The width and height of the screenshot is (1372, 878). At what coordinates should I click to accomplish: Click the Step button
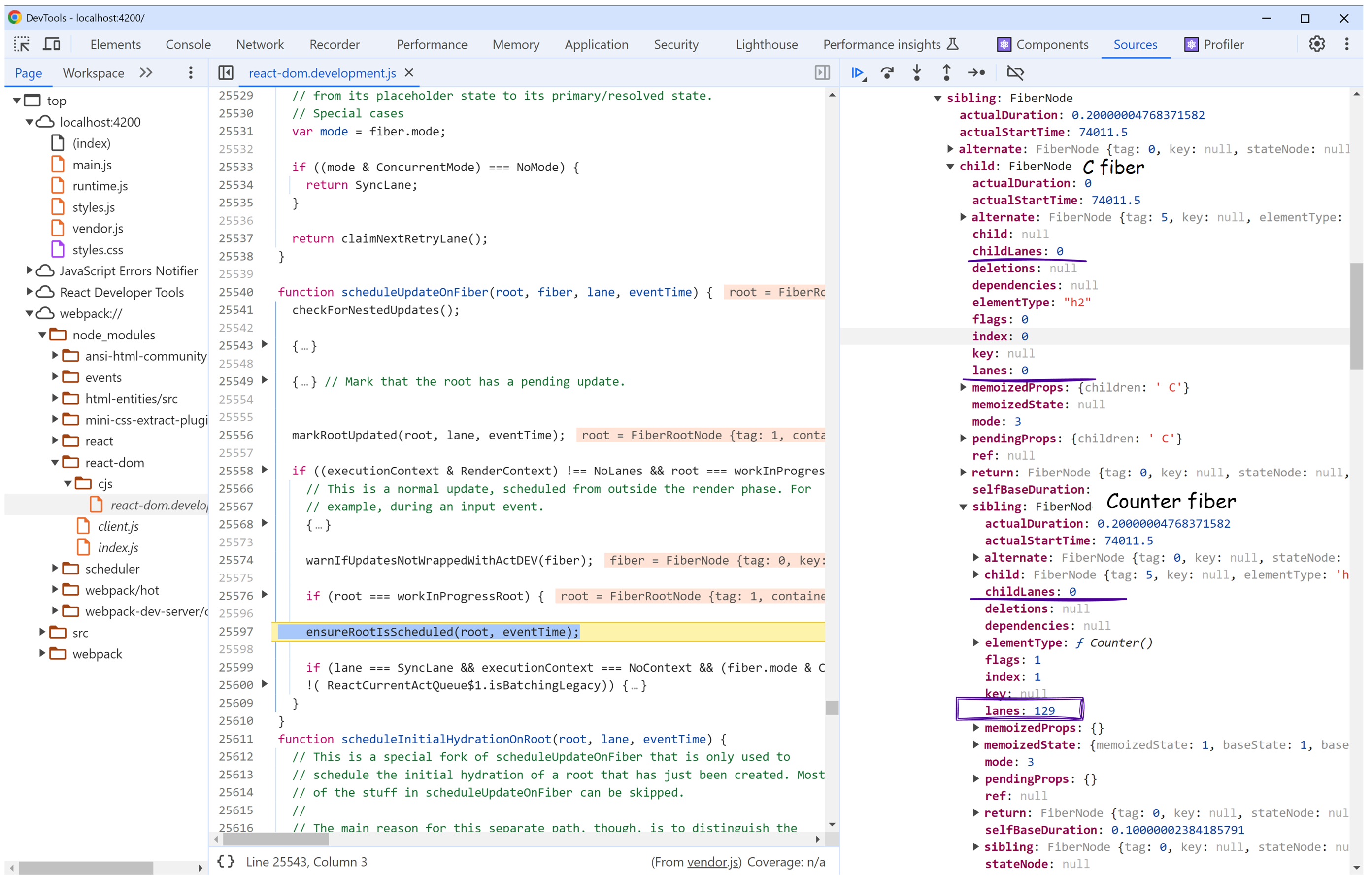point(976,73)
